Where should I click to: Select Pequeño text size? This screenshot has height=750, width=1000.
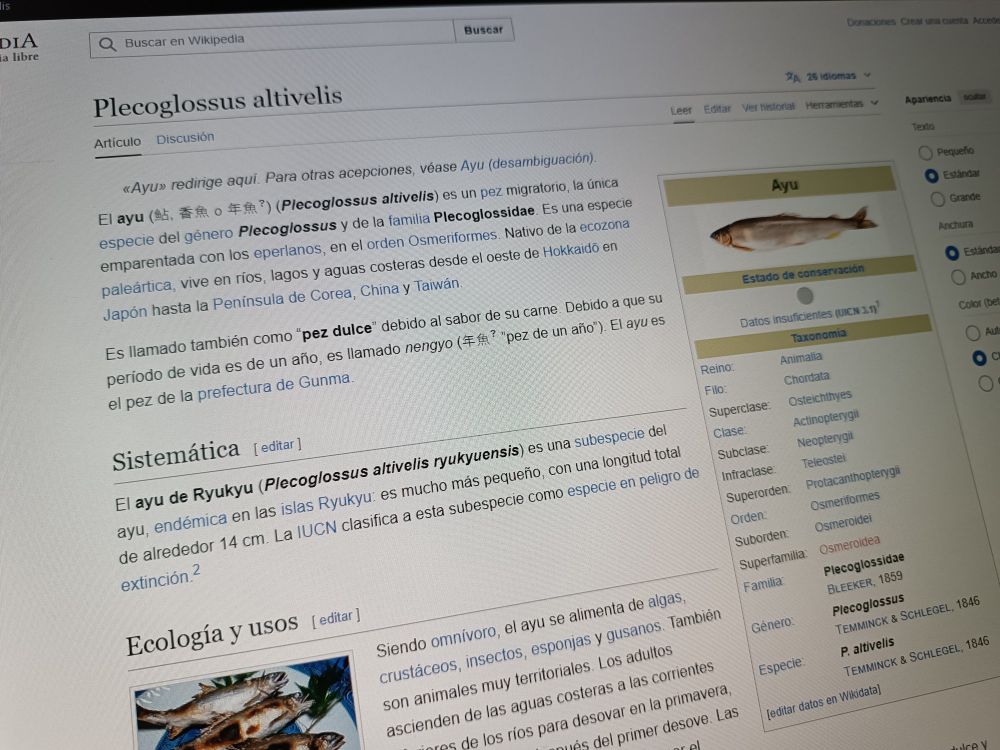point(925,152)
